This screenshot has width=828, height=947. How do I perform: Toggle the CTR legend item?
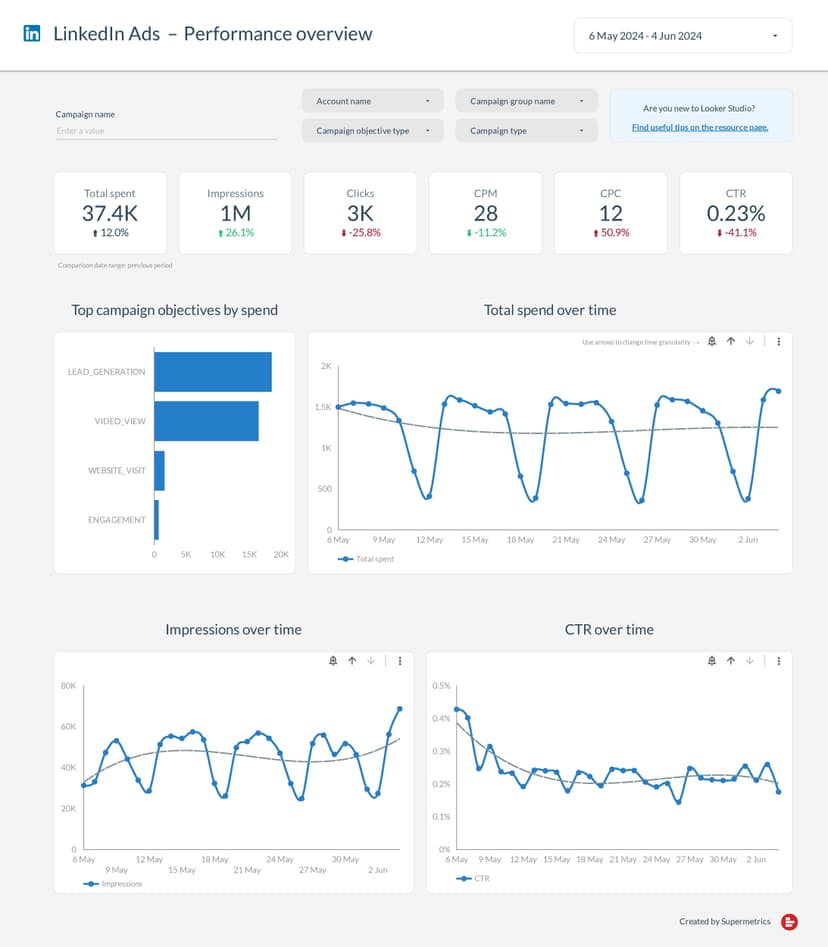(476, 878)
